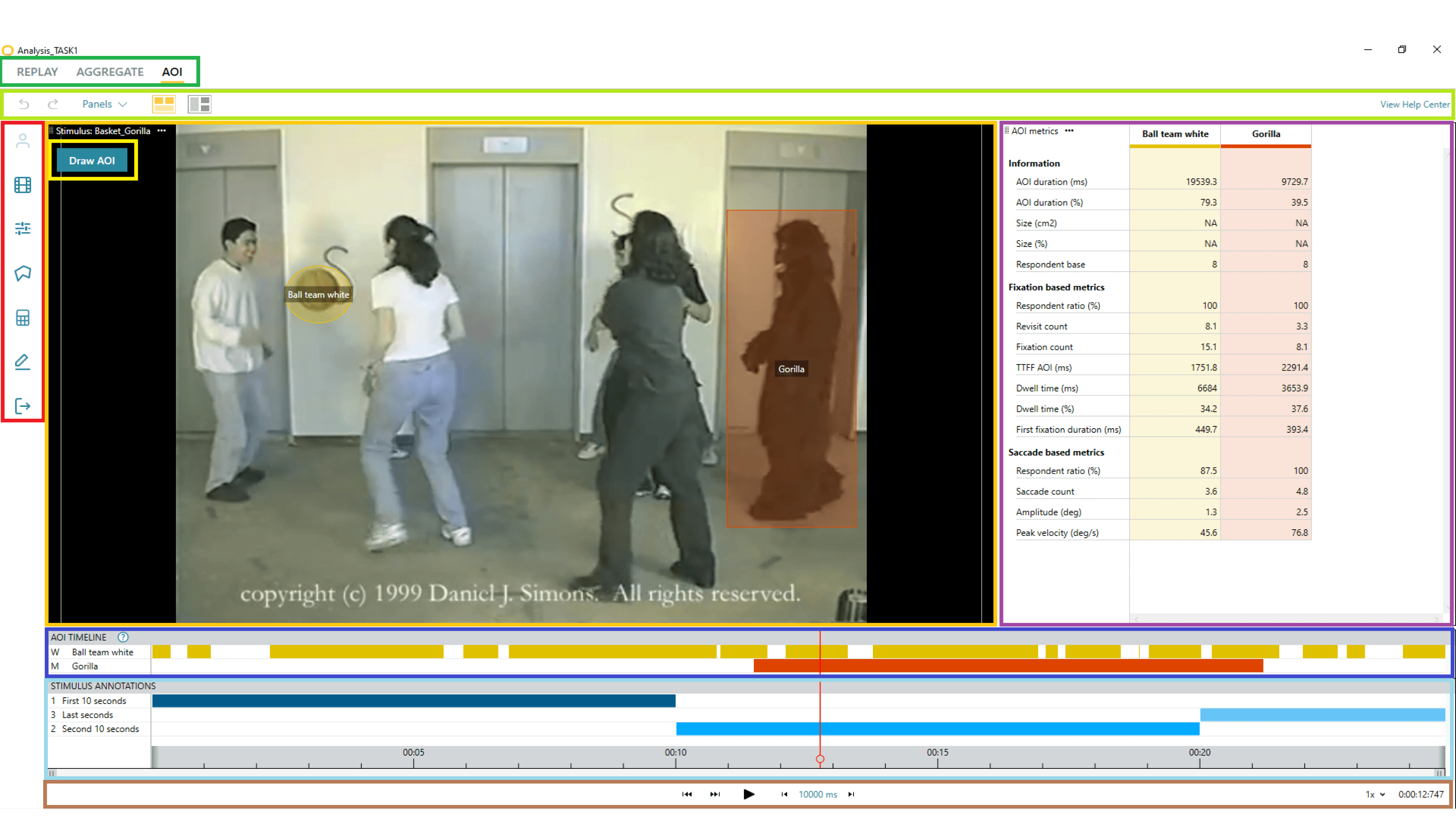This screenshot has height=821, width=1456.
Task: Click the pencil edit icon in sidebar
Action: [x=23, y=362]
